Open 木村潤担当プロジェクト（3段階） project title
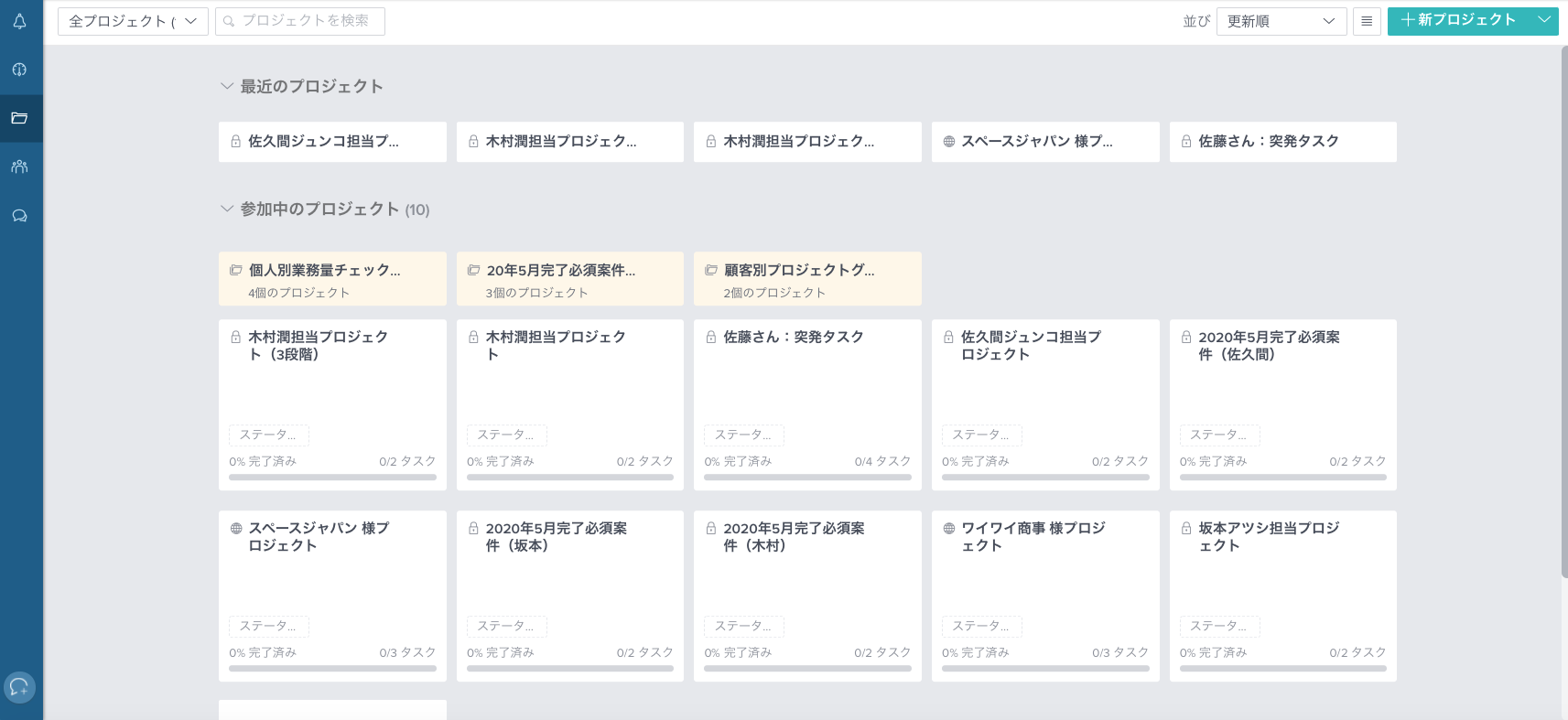The height and width of the screenshot is (720, 1568). 319,346
